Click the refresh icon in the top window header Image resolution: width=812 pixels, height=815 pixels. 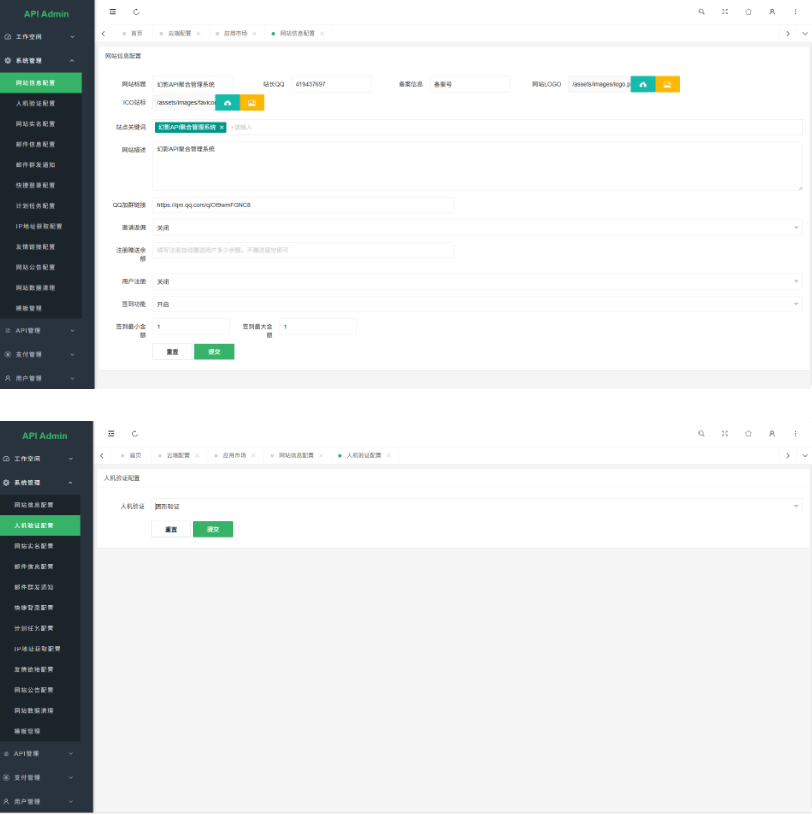136,12
